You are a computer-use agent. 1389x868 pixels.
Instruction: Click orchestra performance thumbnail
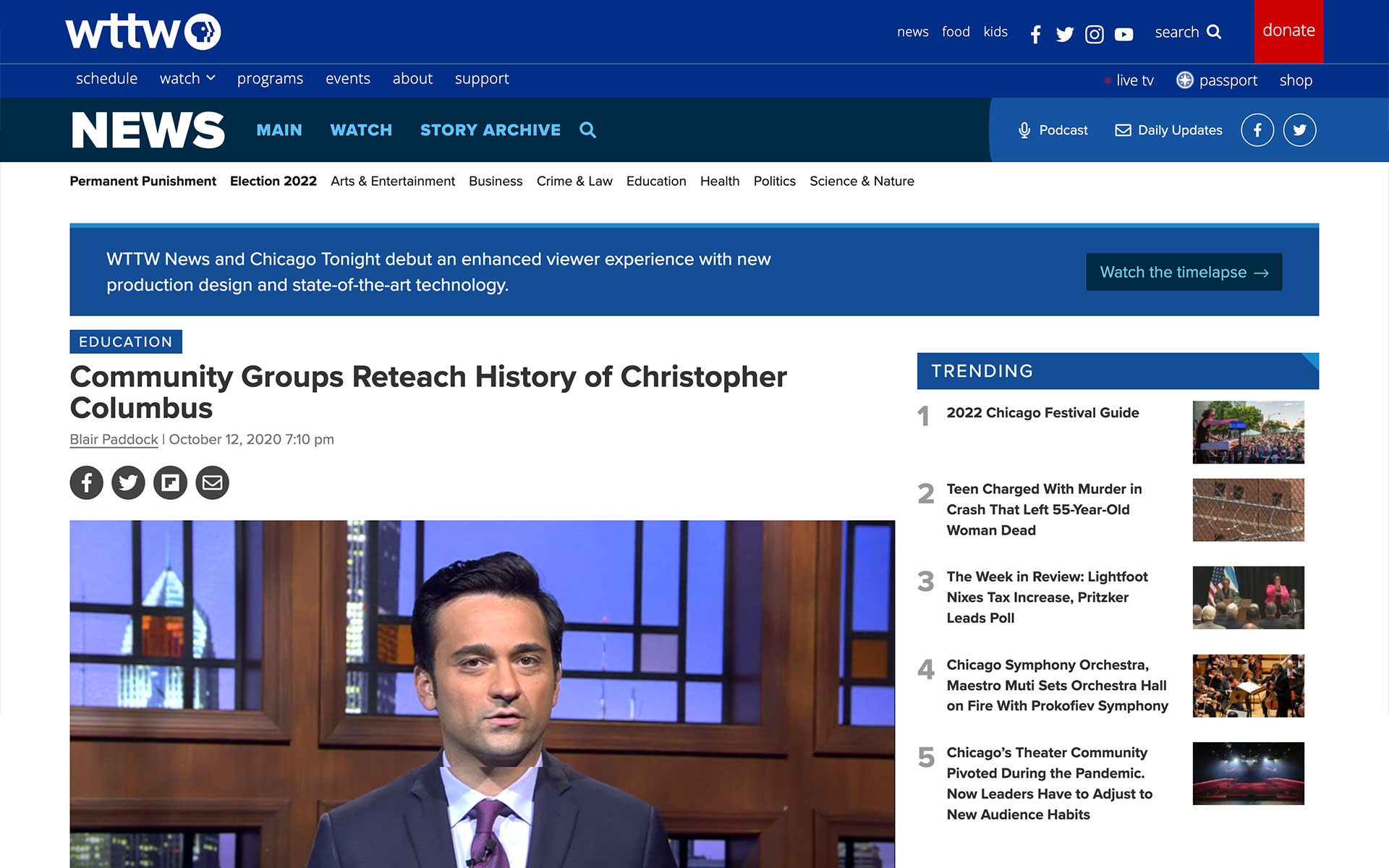(1248, 686)
